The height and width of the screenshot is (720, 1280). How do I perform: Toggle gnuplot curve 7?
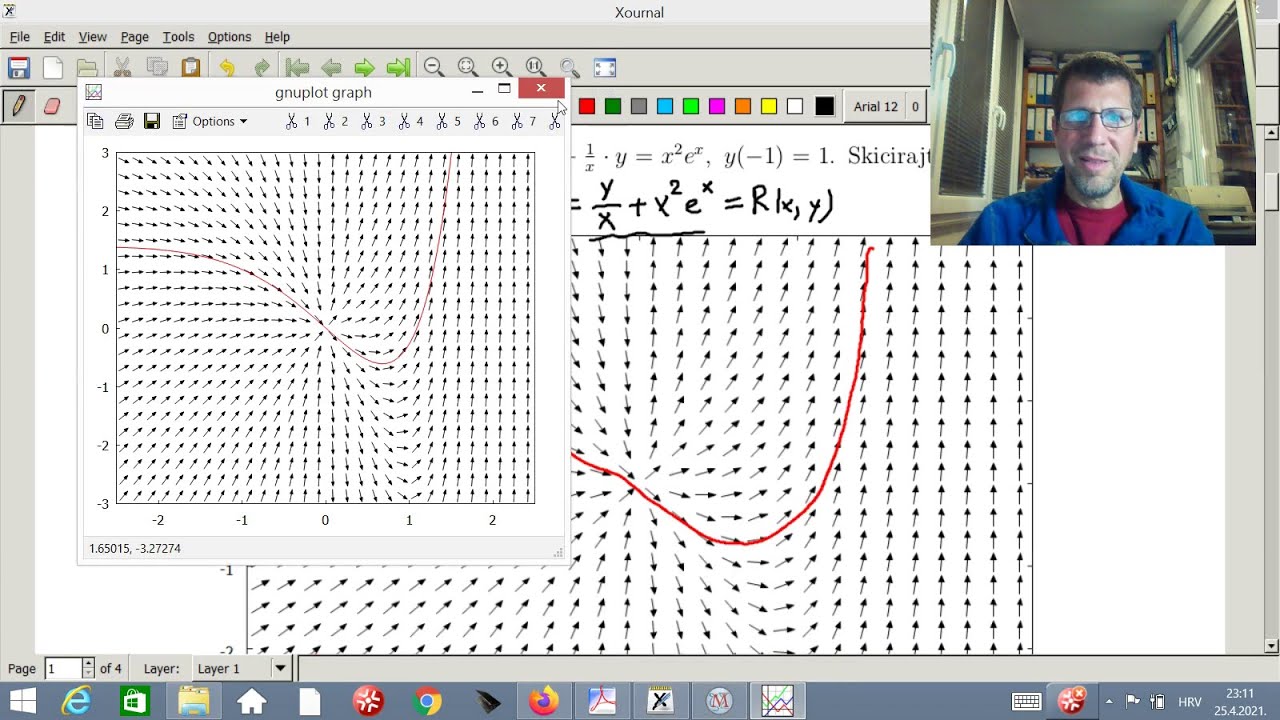(524, 121)
